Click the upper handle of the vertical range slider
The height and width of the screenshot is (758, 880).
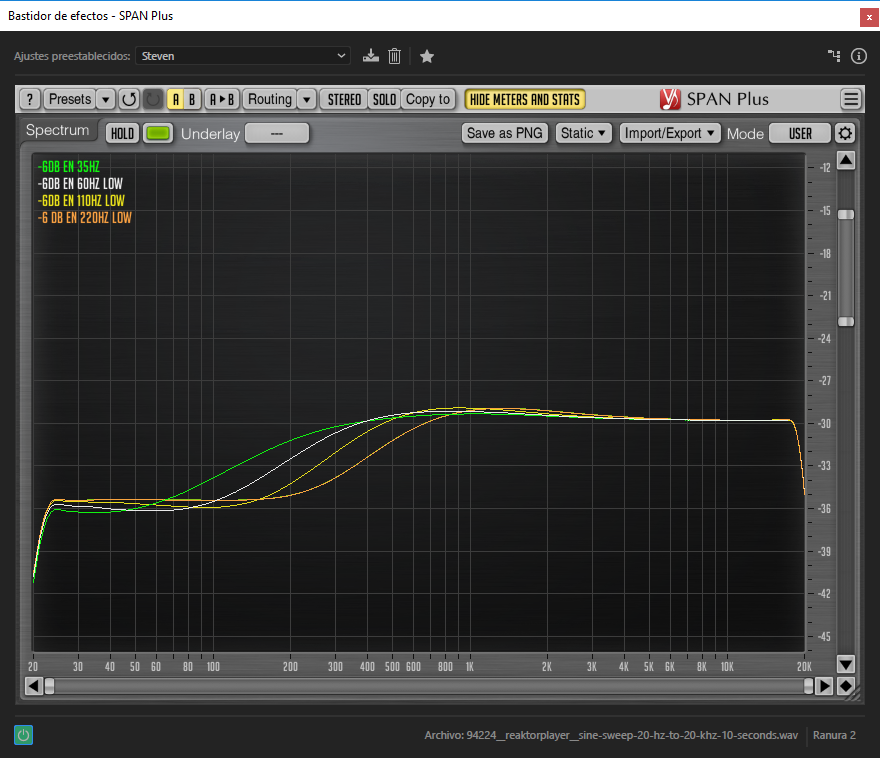[x=846, y=214]
